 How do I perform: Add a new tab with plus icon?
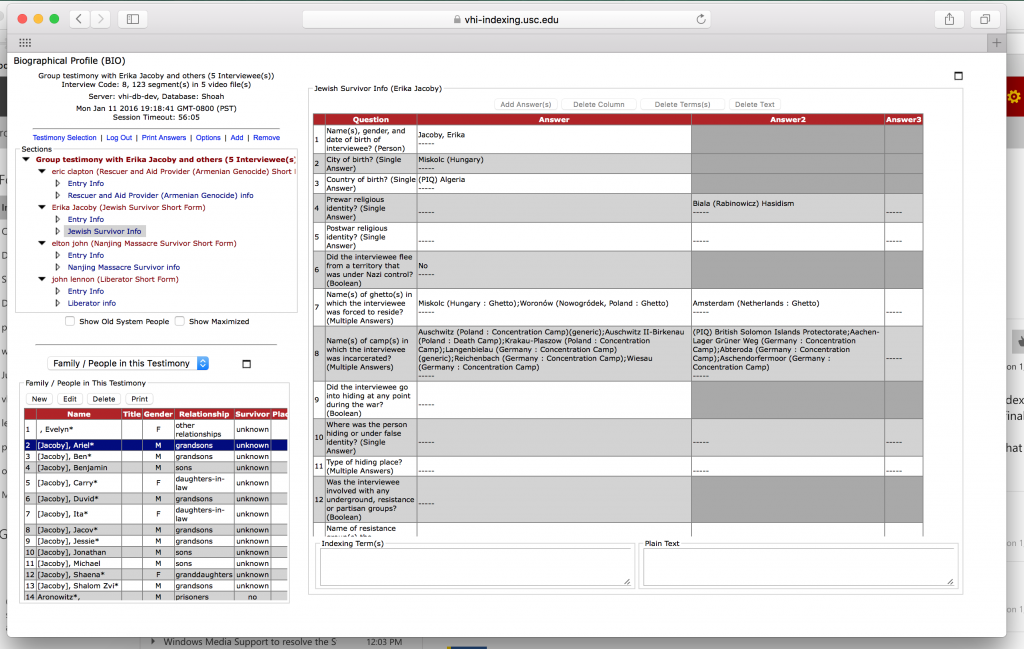pos(996,42)
